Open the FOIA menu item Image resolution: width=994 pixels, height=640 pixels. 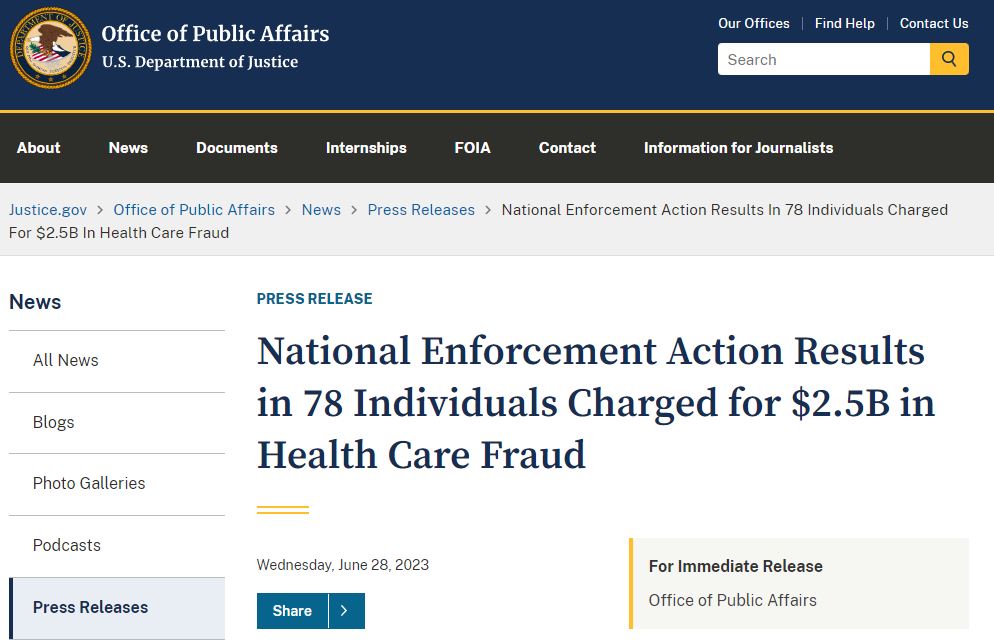click(x=472, y=148)
